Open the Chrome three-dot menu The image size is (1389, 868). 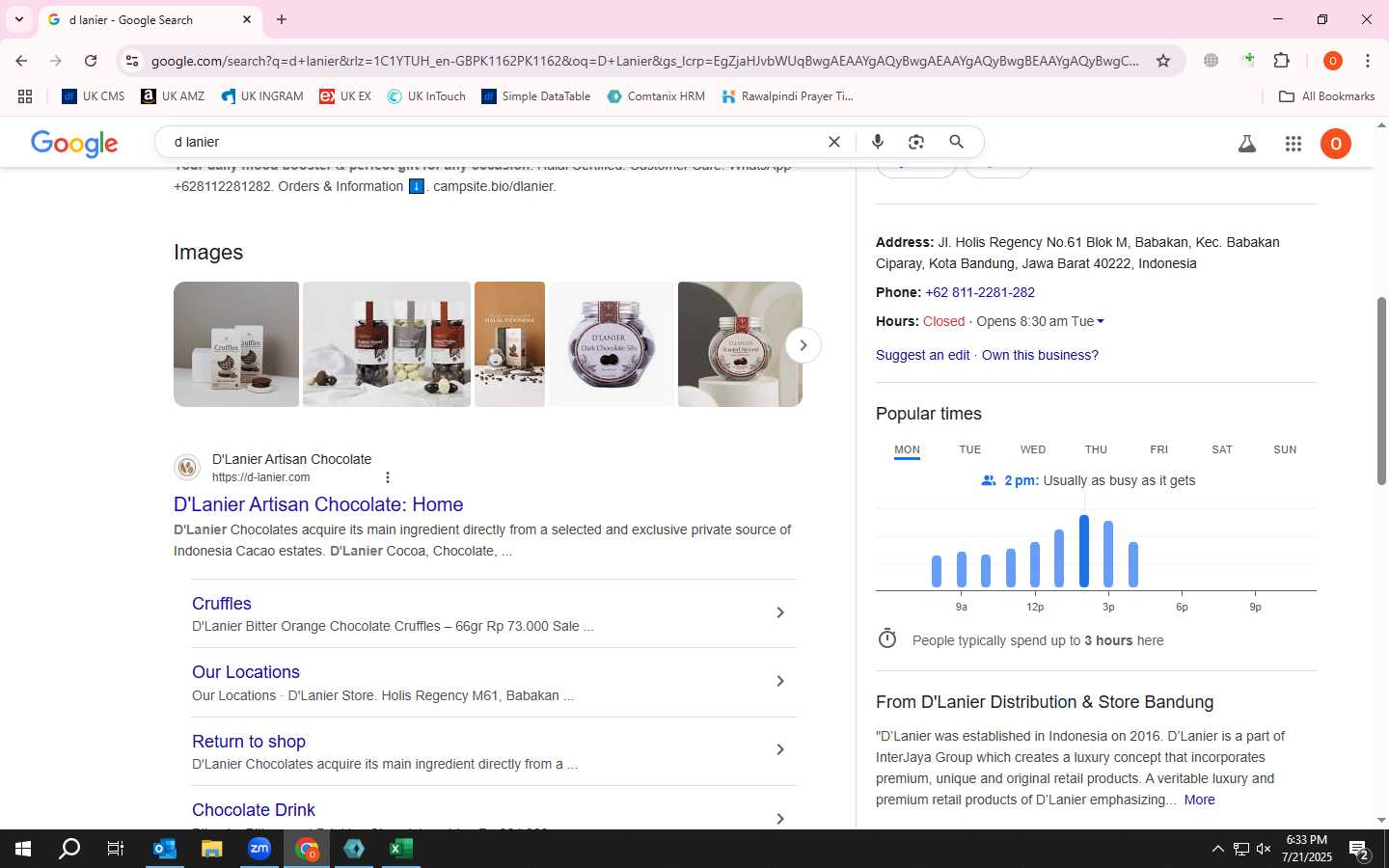tap(1368, 61)
